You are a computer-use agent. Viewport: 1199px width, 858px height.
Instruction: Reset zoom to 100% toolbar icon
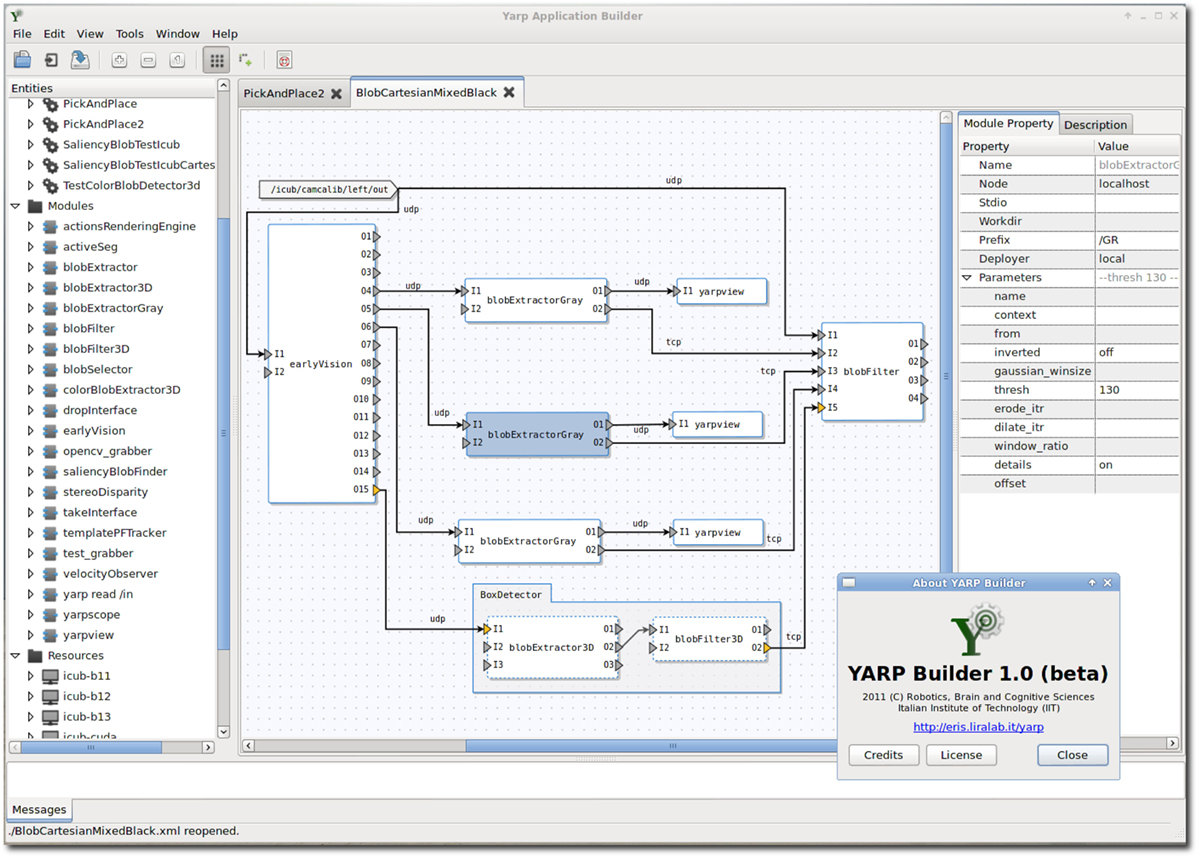click(x=177, y=60)
